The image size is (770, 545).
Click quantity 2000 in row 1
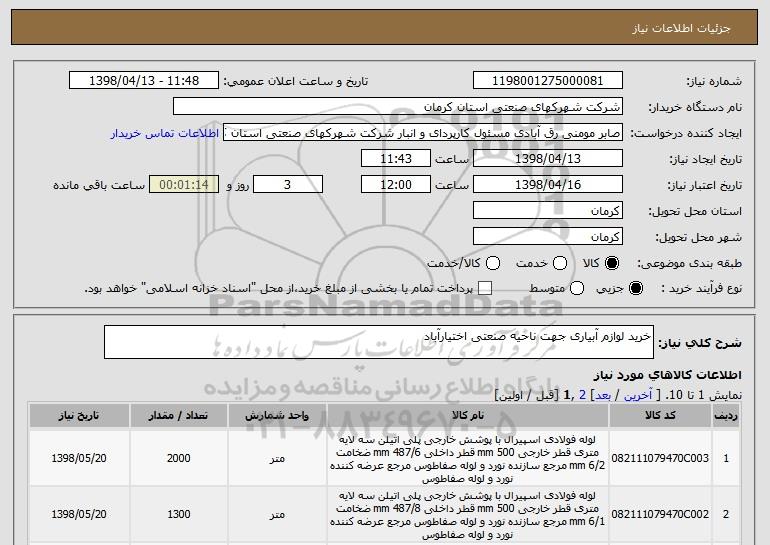(178, 458)
